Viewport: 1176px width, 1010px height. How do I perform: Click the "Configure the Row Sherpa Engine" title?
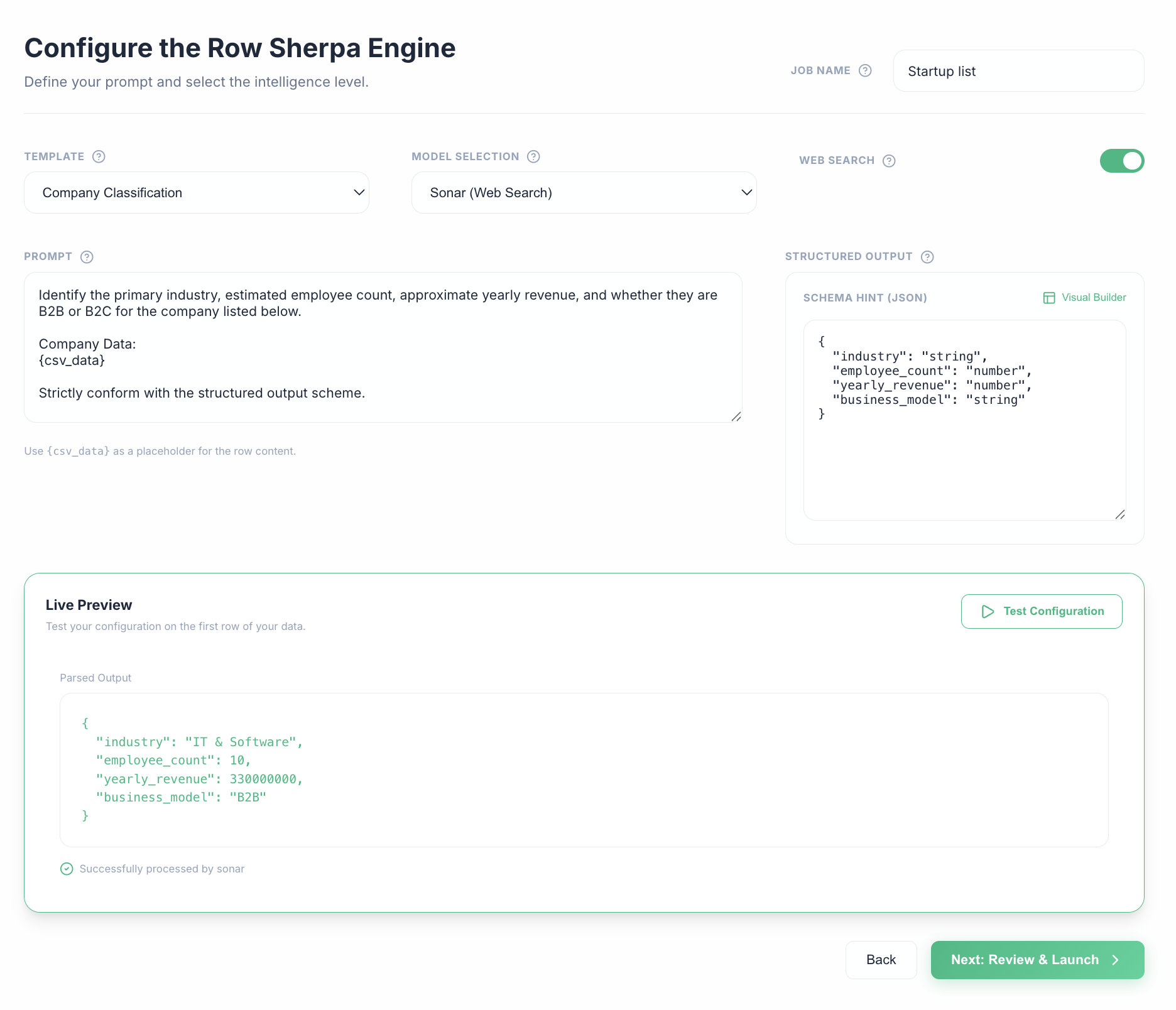click(x=240, y=48)
